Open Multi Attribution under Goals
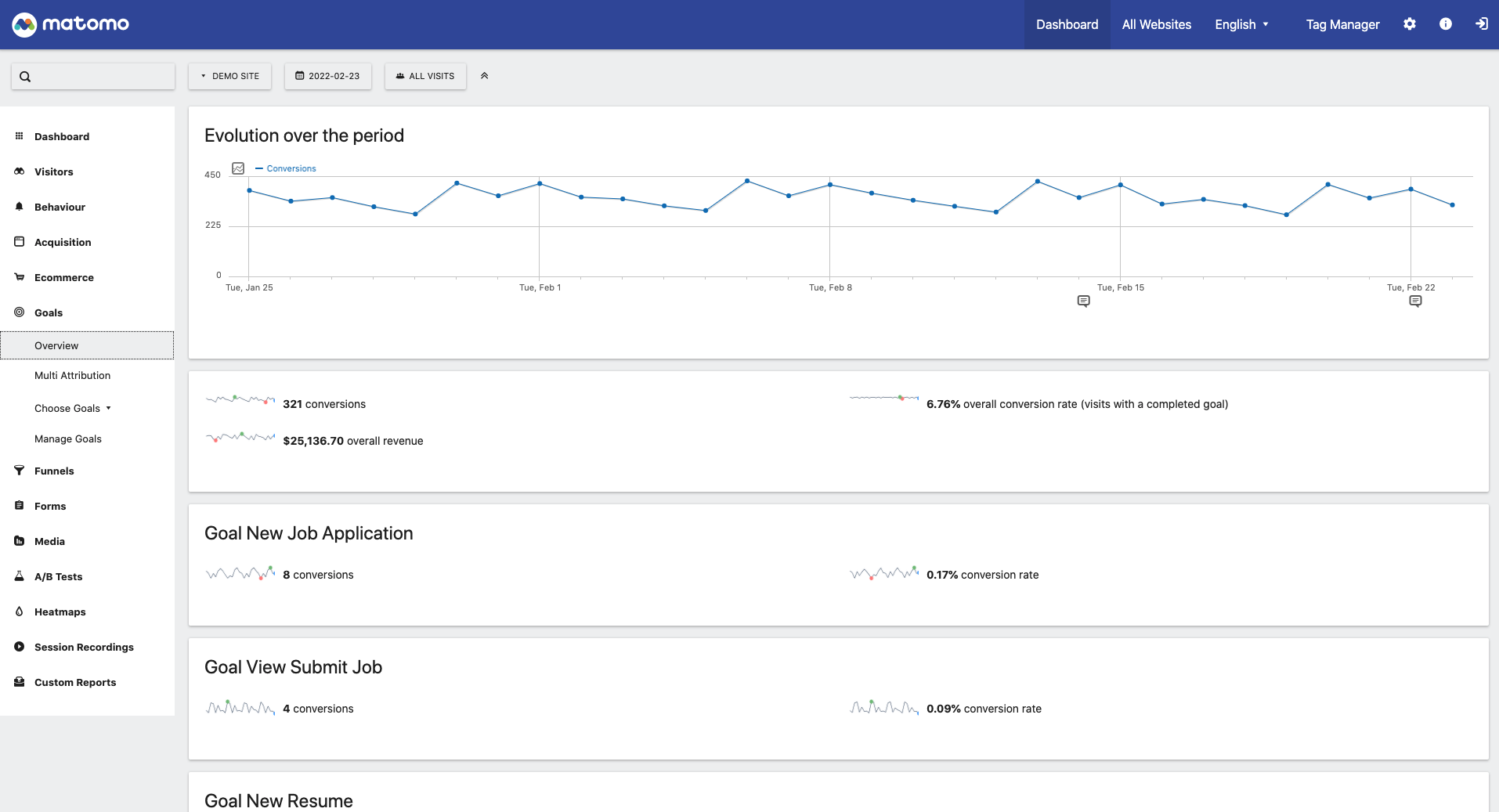 (x=72, y=375)
